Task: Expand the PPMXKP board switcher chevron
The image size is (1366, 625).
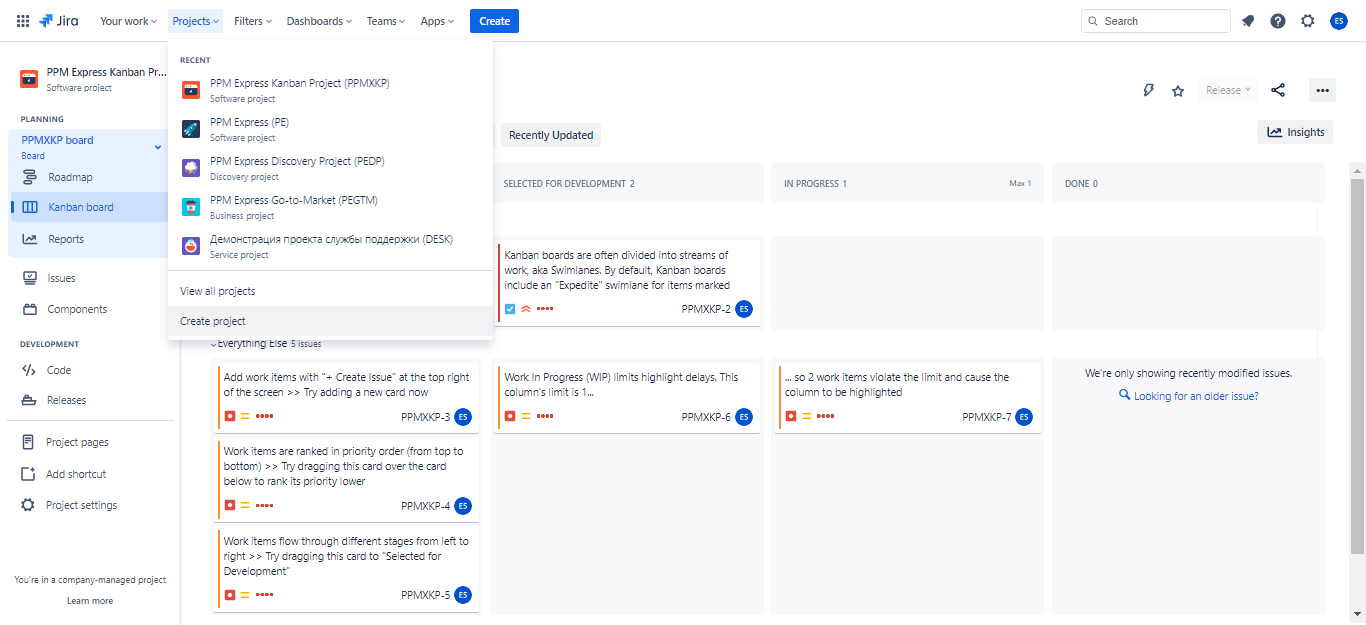Action: (x=157, y=148)
